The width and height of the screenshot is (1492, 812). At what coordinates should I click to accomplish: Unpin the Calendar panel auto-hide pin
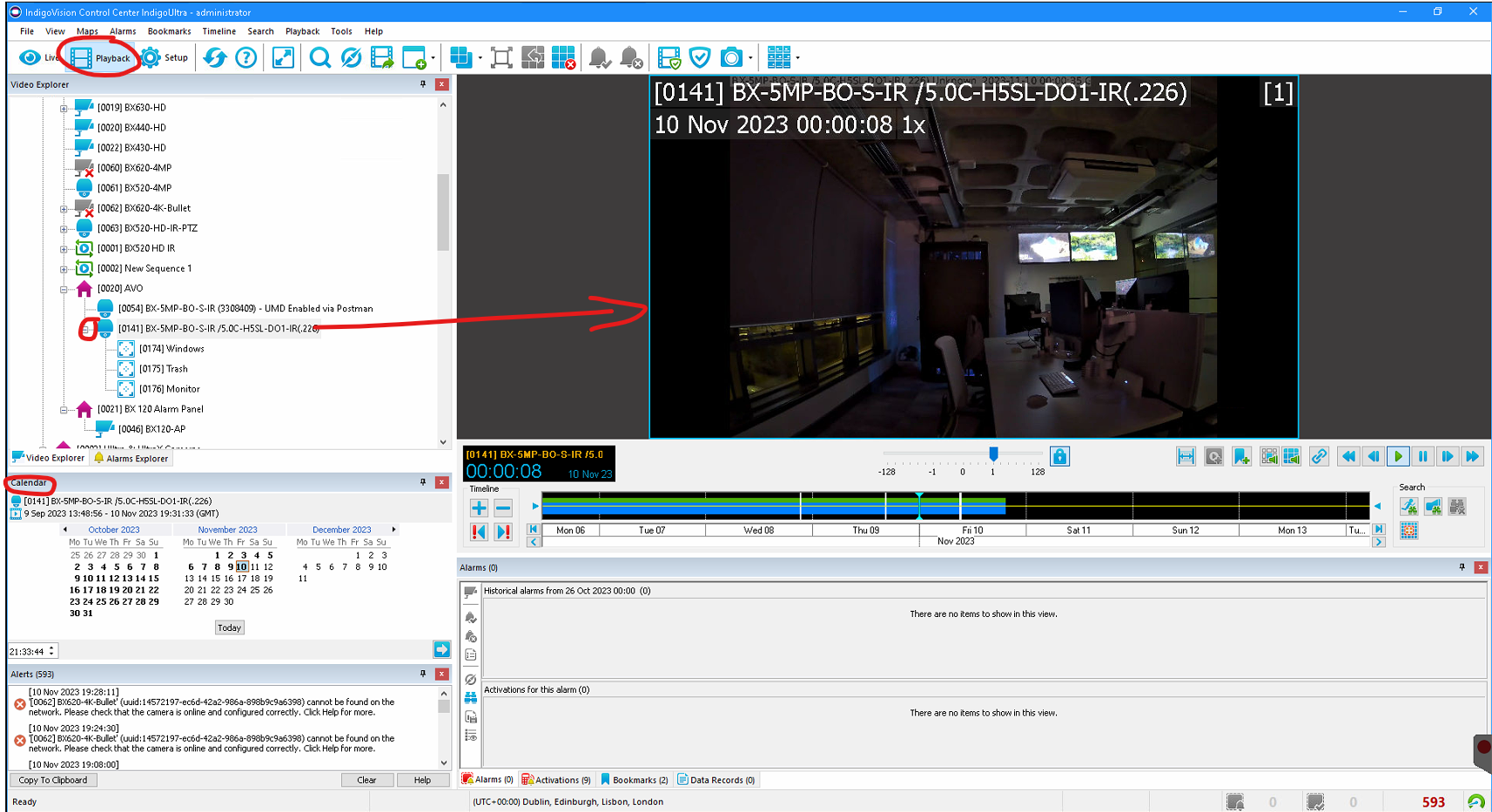click(x=423, y=482)
